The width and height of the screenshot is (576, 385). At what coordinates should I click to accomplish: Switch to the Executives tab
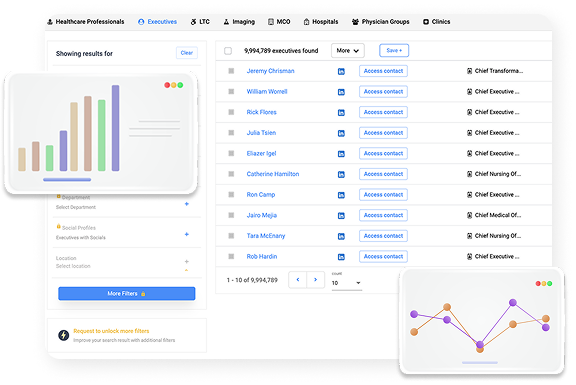157,22
